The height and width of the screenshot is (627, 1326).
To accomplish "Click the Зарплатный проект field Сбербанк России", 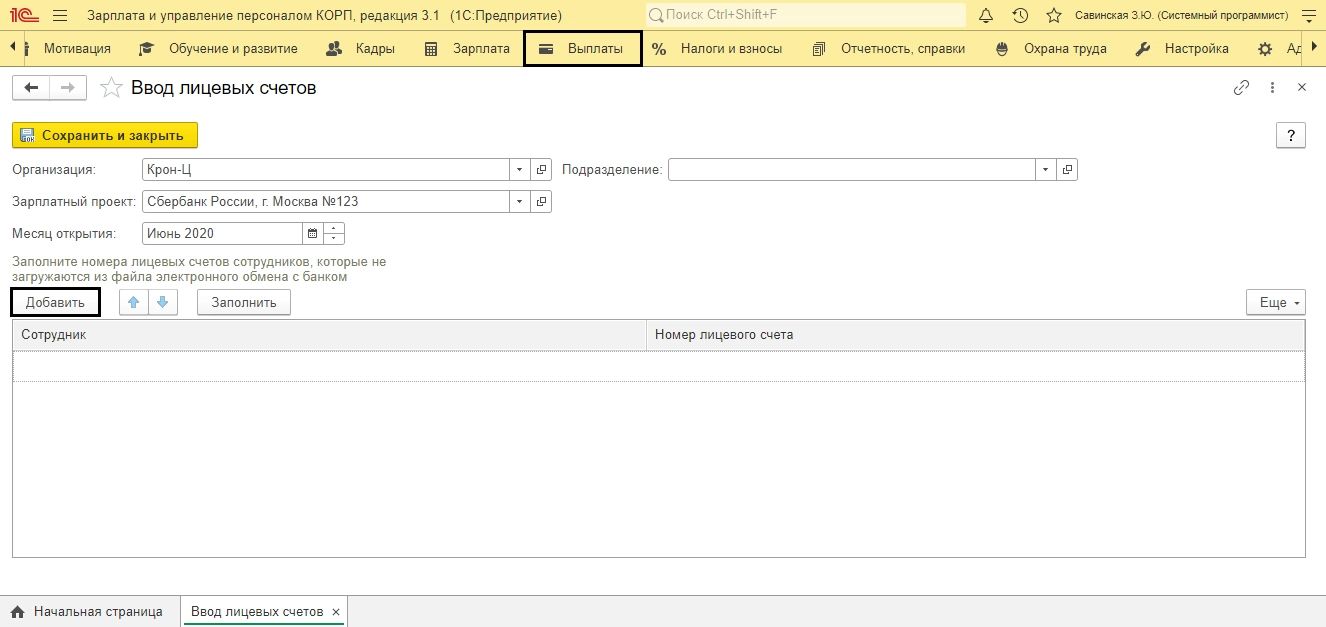I will click(326, 202).
